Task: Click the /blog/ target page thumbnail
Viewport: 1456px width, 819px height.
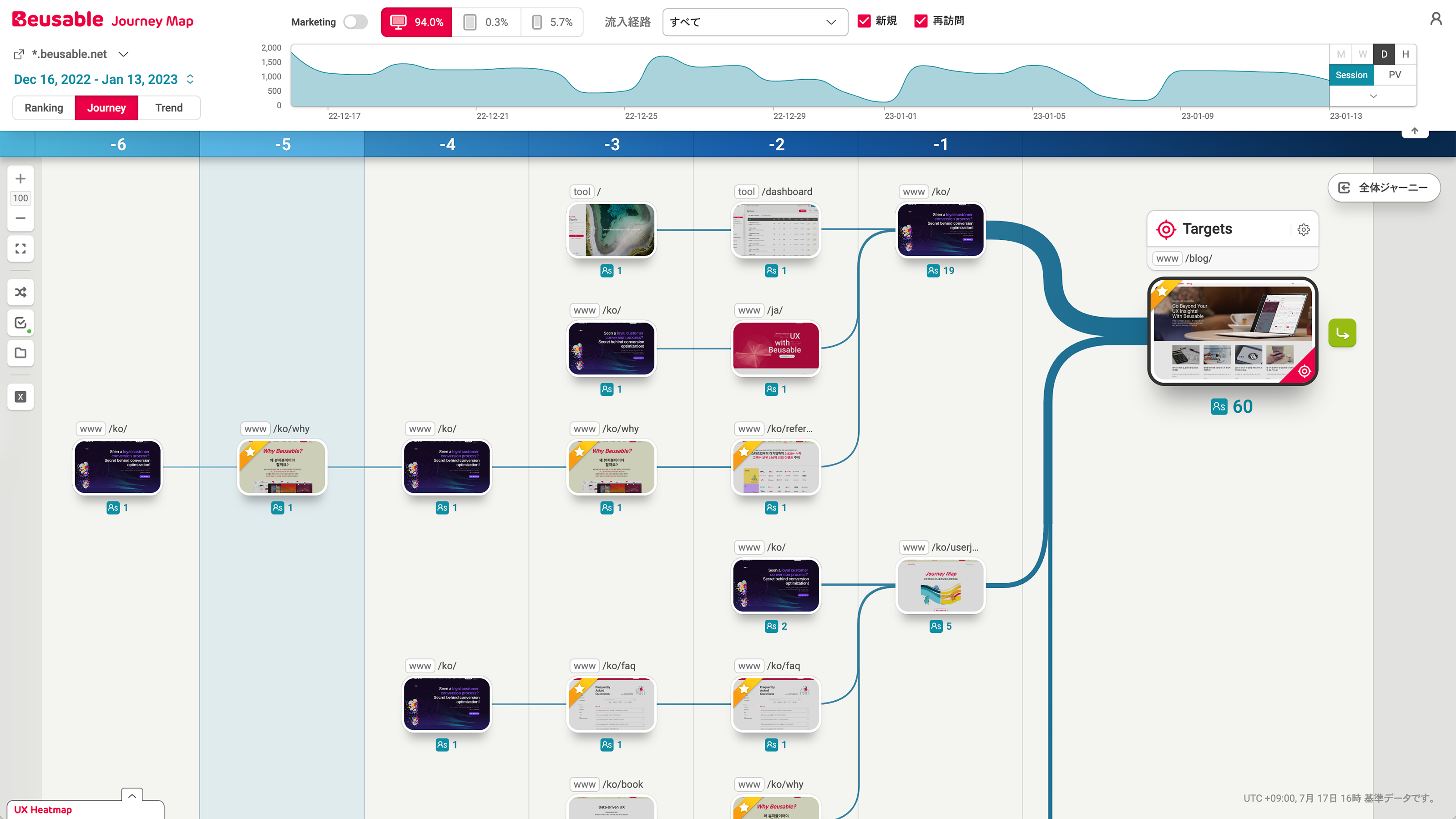Action: pos(1232,332)
